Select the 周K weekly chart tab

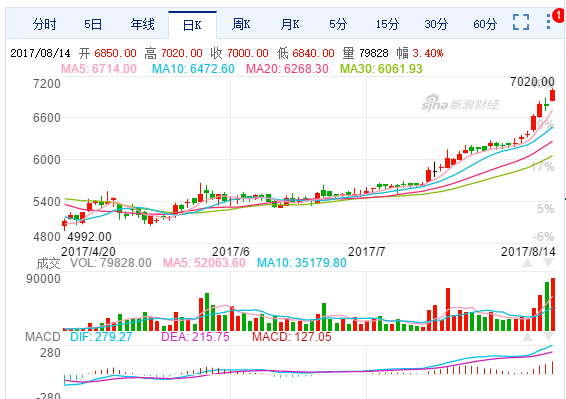pyautogui.click(x=241, y=25)
